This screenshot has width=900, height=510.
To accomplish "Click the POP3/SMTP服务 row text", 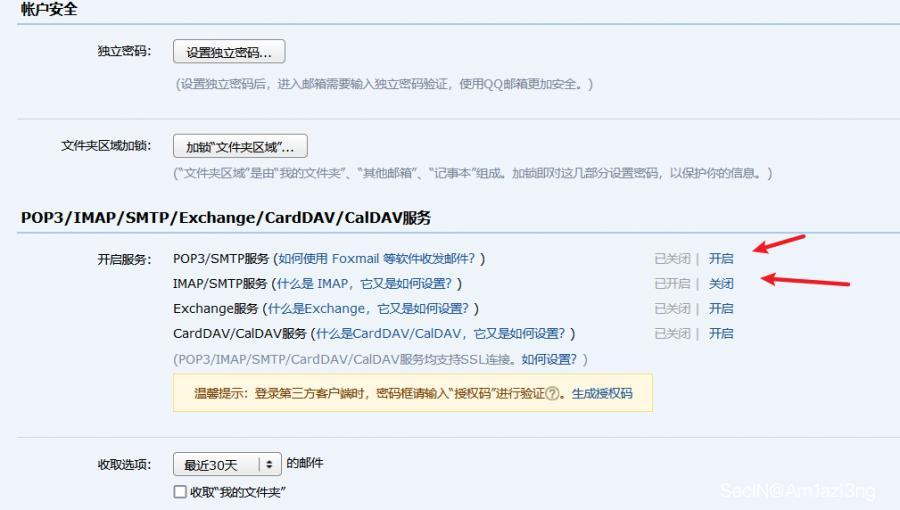I will (x=221, y=259).
